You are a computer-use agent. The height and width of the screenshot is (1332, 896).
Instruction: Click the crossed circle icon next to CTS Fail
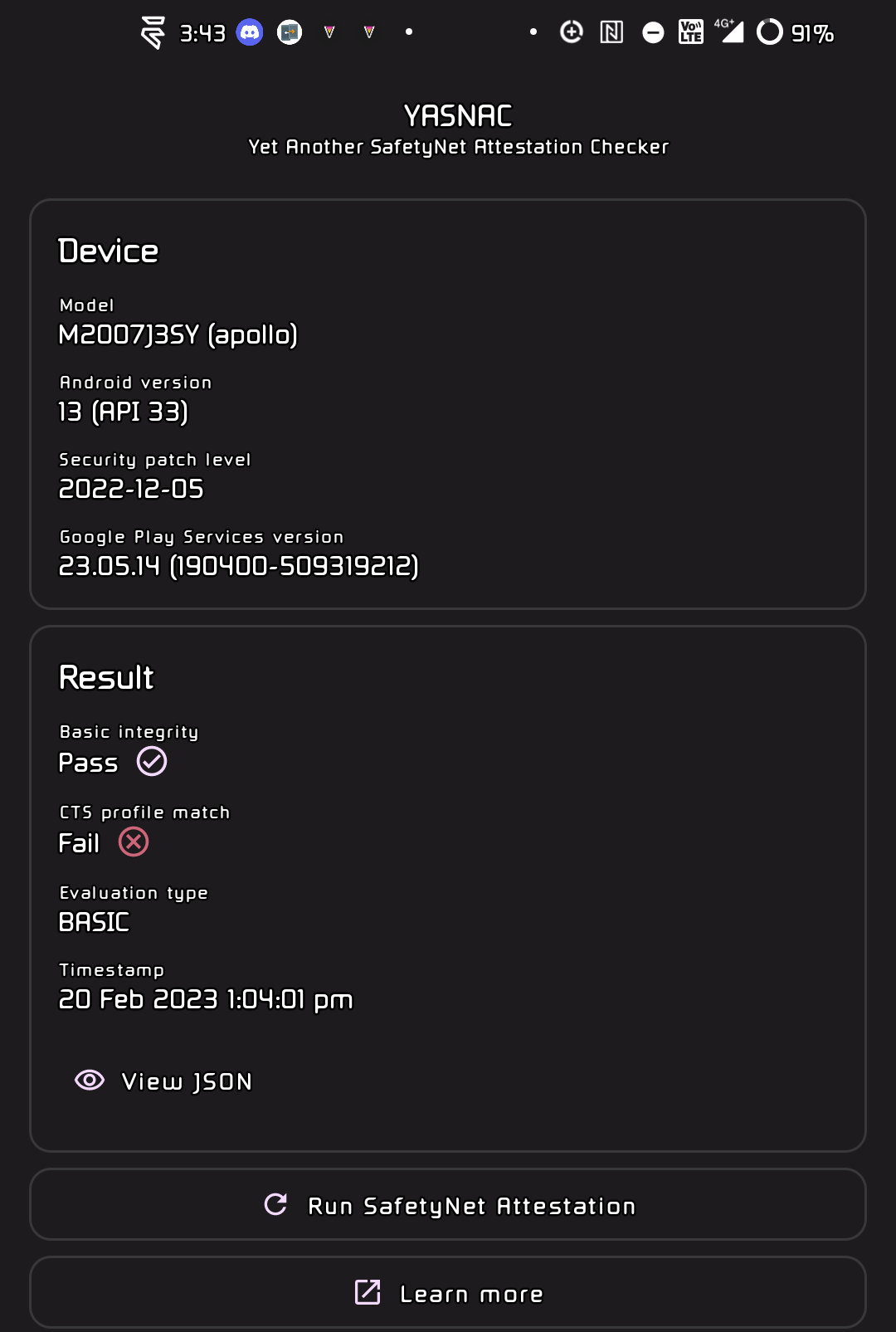[x=134, y=842]
